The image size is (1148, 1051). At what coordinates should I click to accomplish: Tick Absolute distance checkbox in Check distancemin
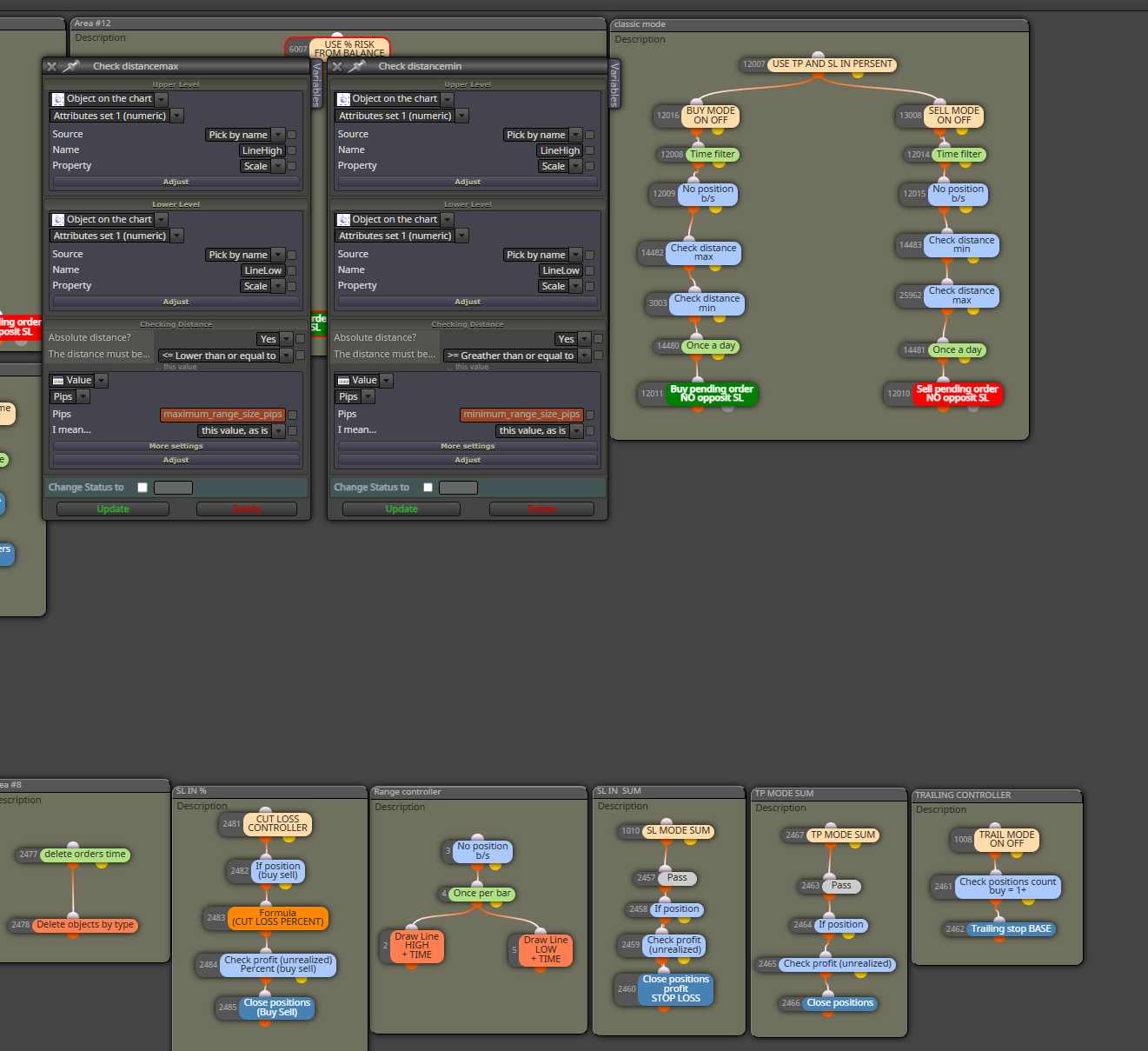coord(598,339)
